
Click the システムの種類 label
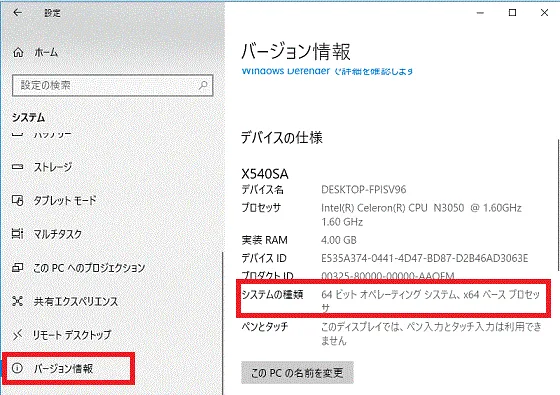point(272,295)
